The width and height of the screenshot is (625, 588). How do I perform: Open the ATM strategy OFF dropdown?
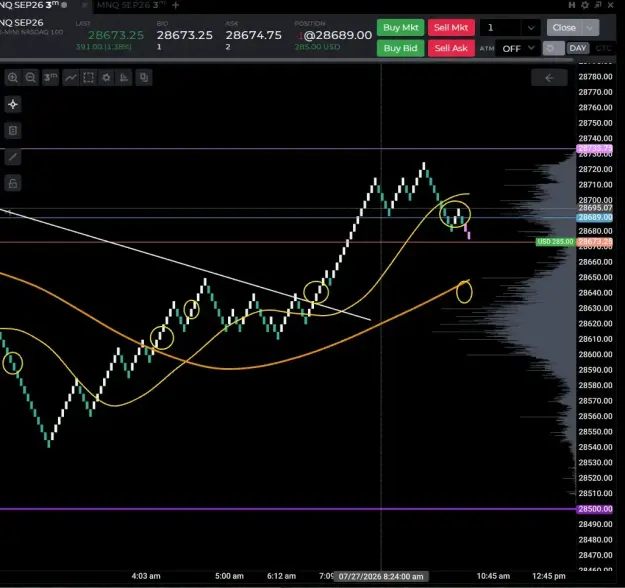tap(517, 49)
